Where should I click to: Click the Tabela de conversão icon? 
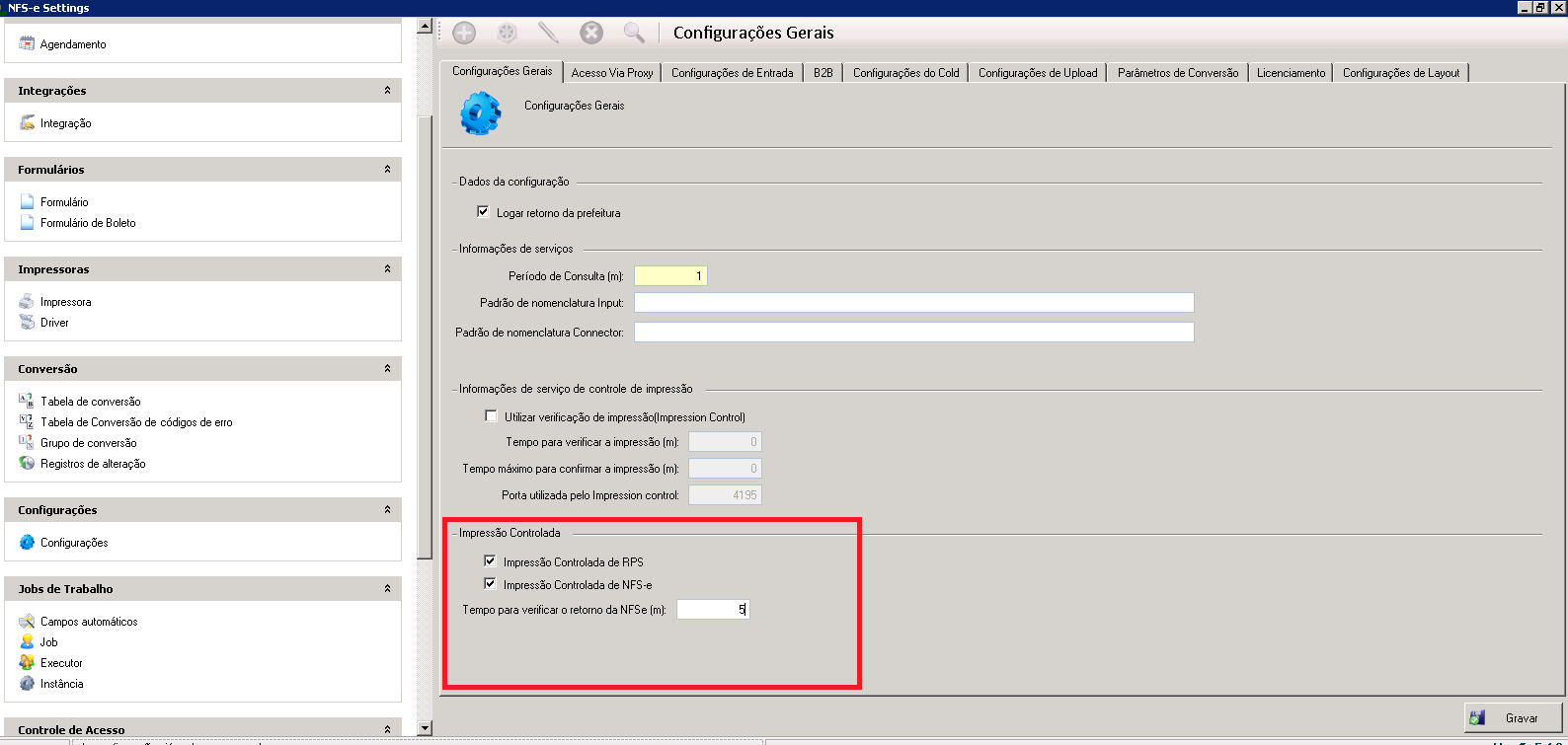click(27, 401)
